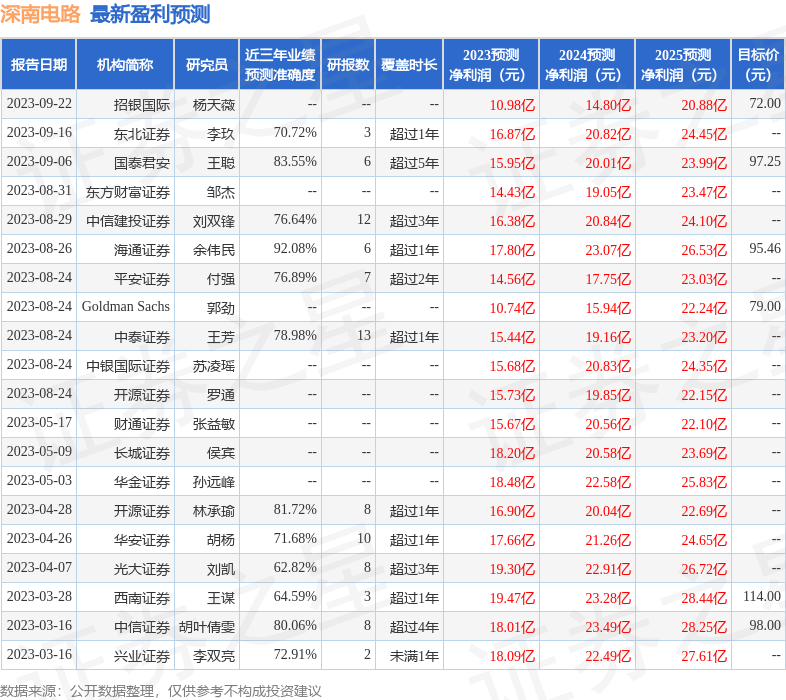This screenshot has height=700, width=786.
Task: Click analyst name 胡叶倩雯
Action: (207, 627)
